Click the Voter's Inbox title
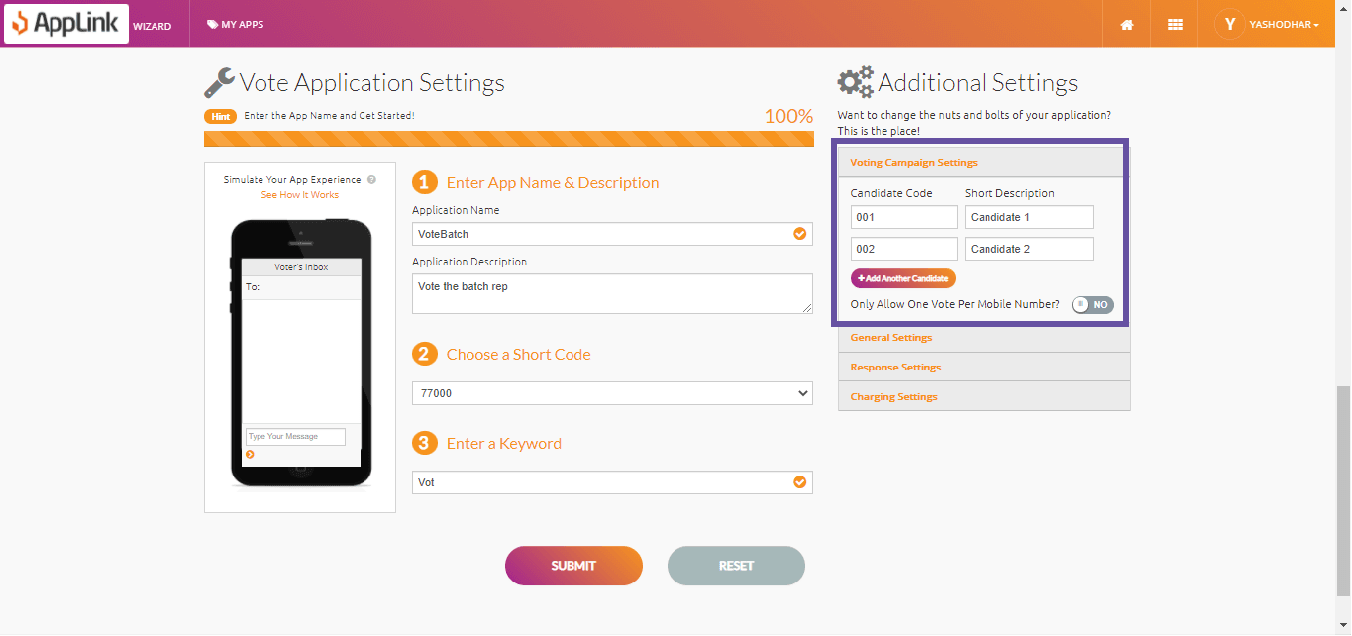This screenshot has width=1352, height=636. click(301, 267)
